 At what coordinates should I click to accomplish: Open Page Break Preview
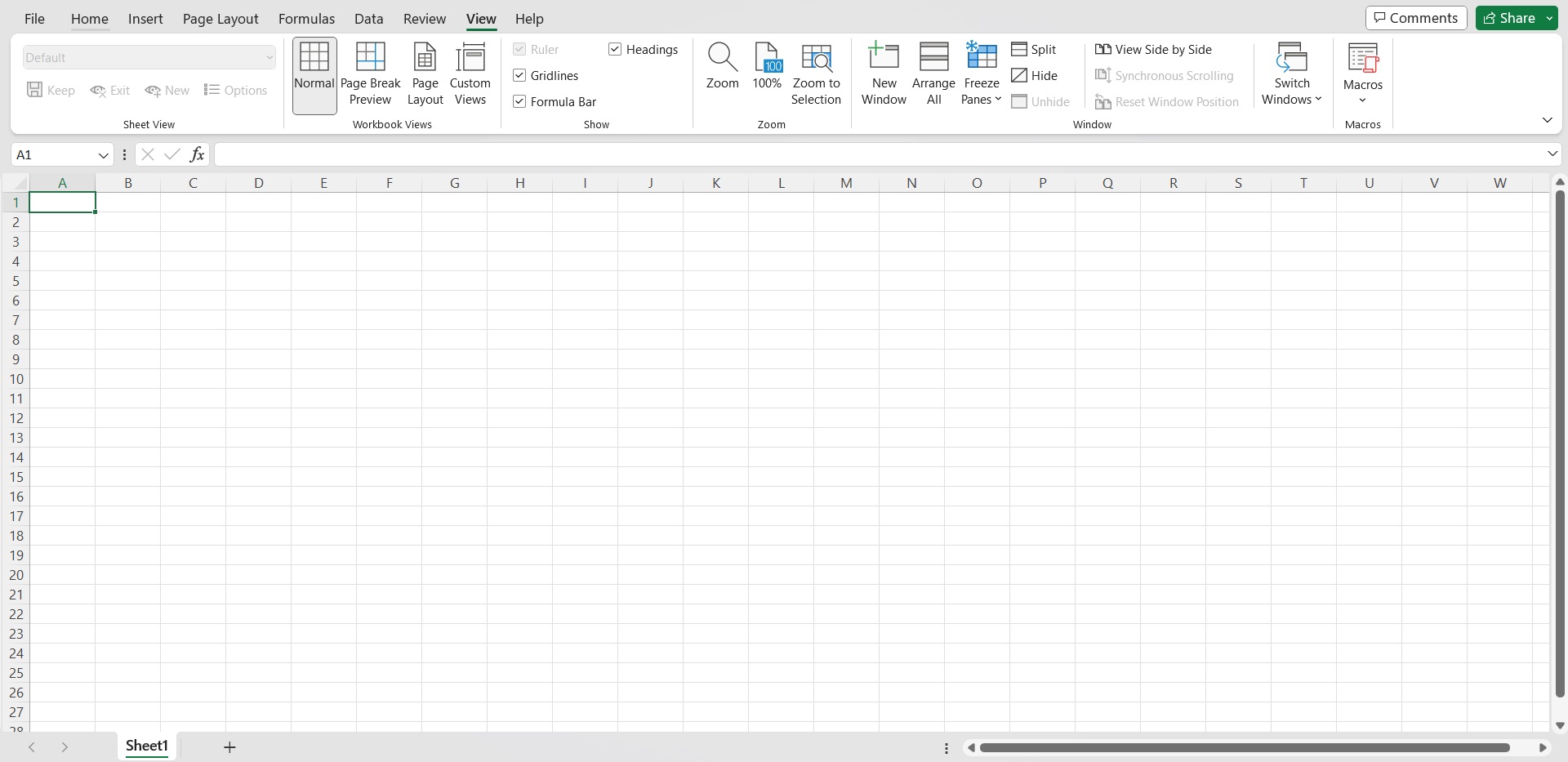pos(370,74)
